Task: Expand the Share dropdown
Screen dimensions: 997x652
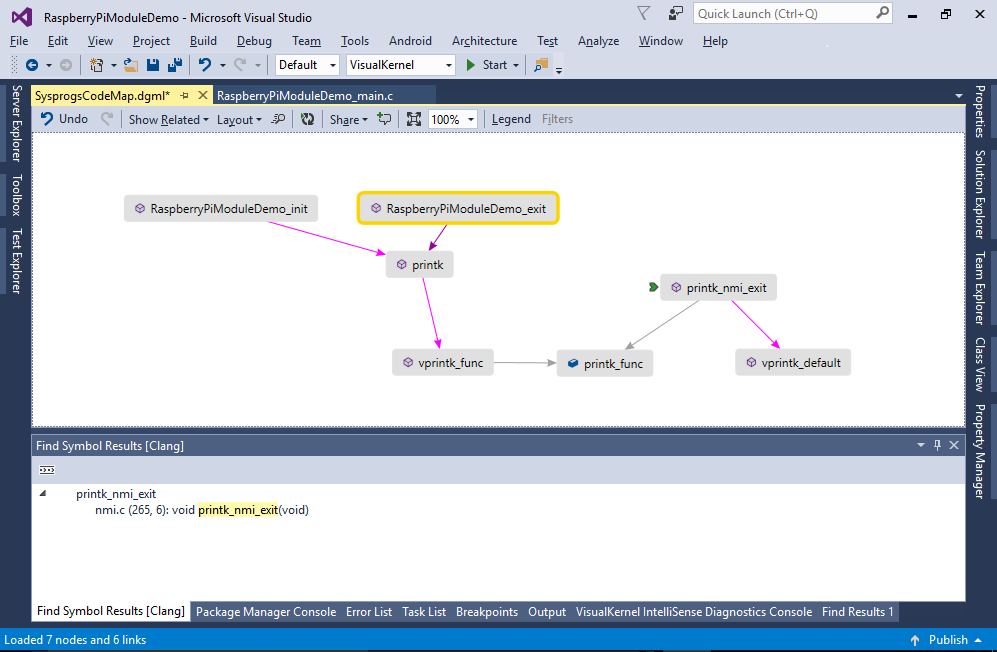Action: pyautogui.click(x=348, y=119)
